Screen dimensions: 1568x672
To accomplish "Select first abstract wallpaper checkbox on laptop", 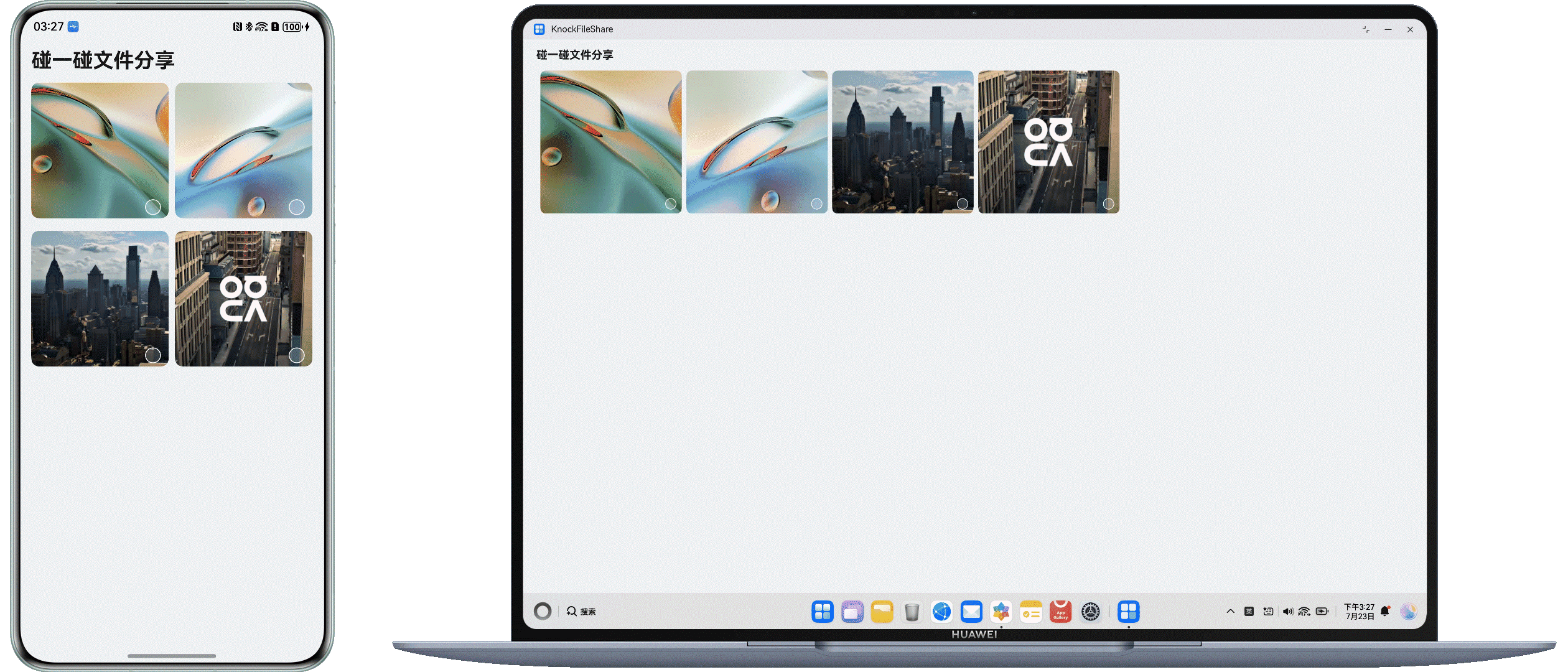I will pos(670,203).
